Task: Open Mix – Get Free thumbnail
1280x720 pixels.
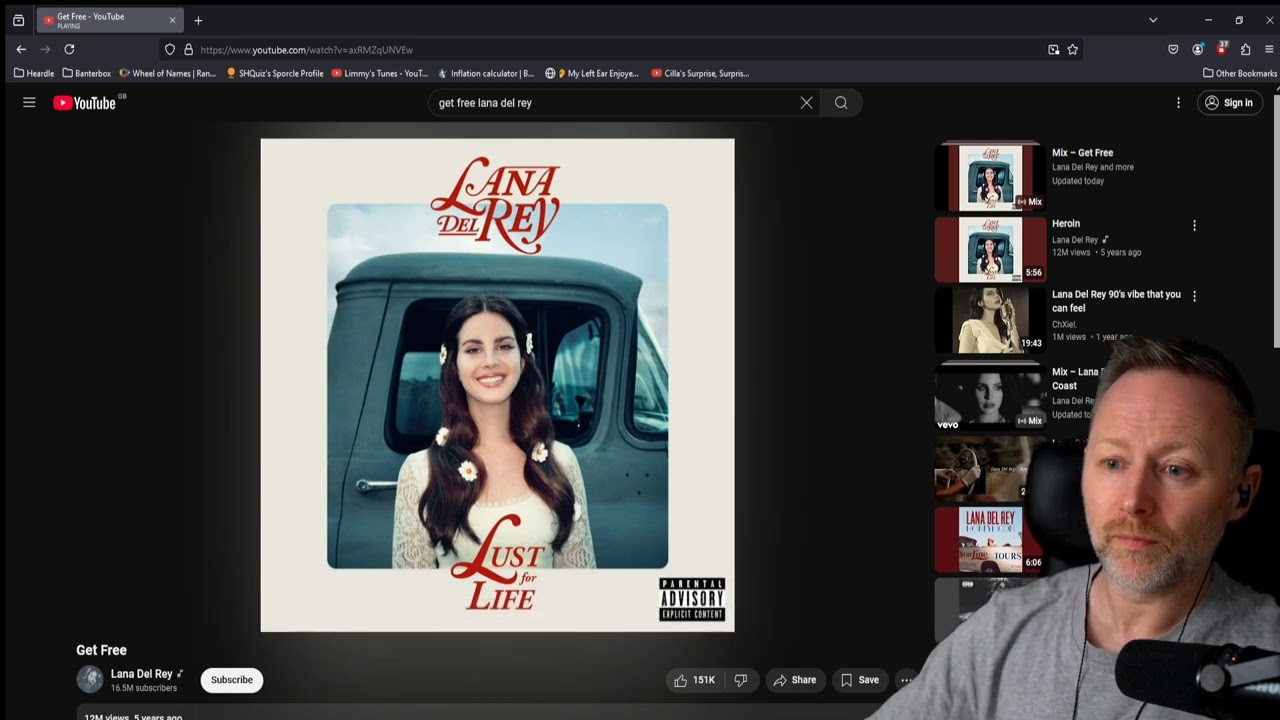Action: pos(990,178)
